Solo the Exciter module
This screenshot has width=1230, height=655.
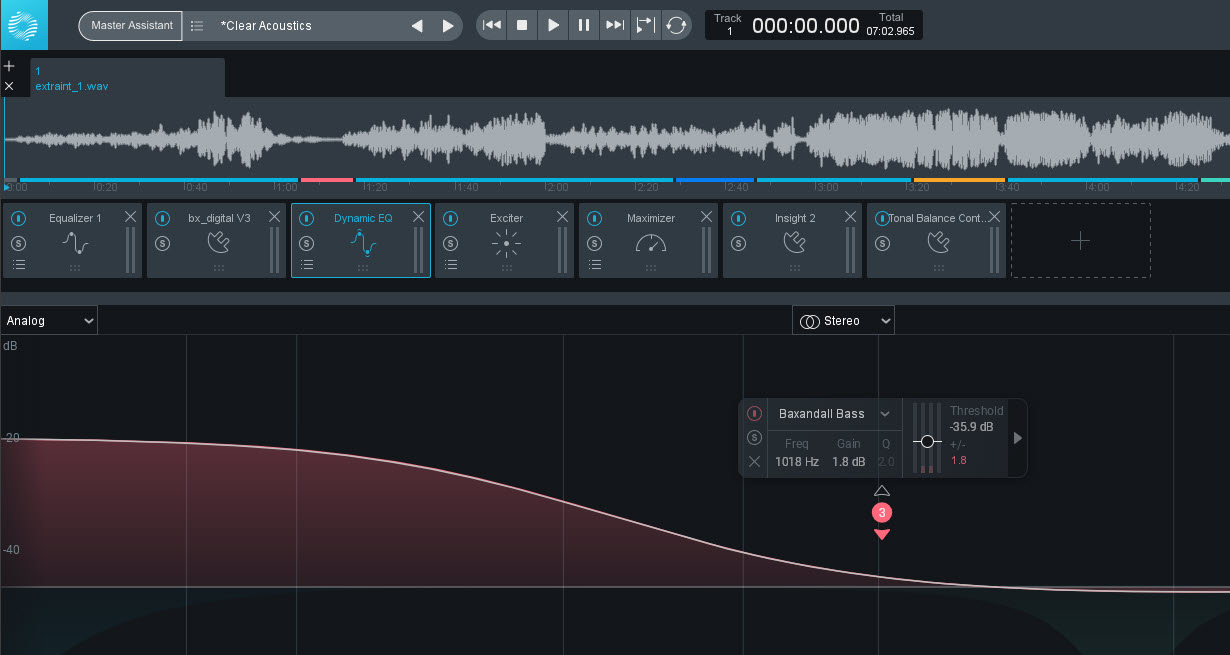click(451, 243)
